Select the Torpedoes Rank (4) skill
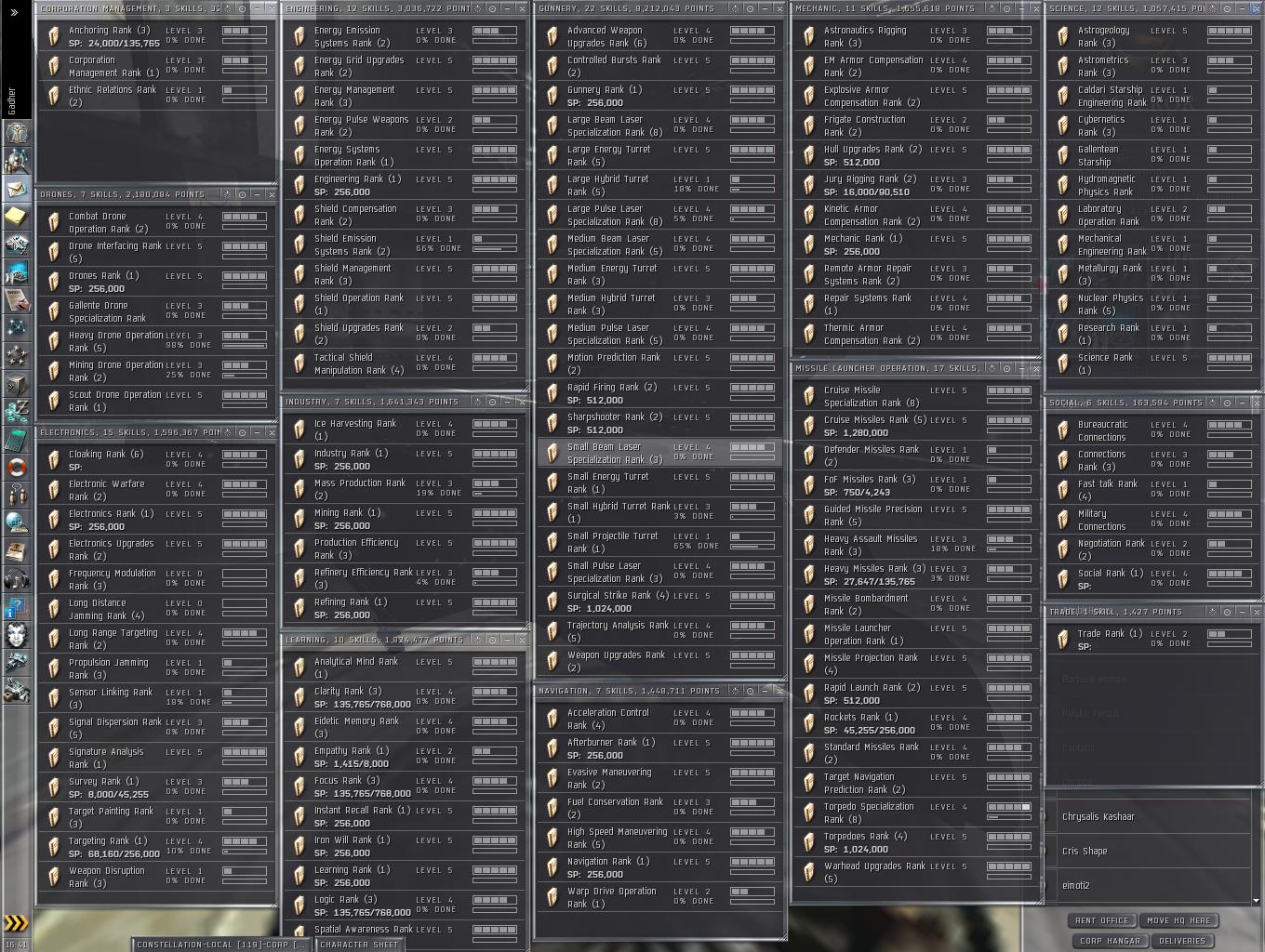The width and height of the screenshot is (1265, 952). coord(914,843)
